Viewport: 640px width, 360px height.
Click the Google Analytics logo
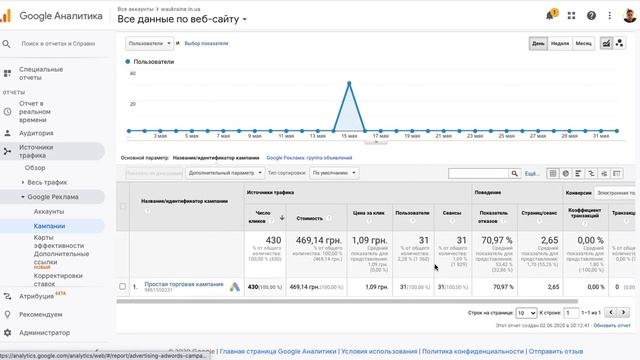coord(6,16)
